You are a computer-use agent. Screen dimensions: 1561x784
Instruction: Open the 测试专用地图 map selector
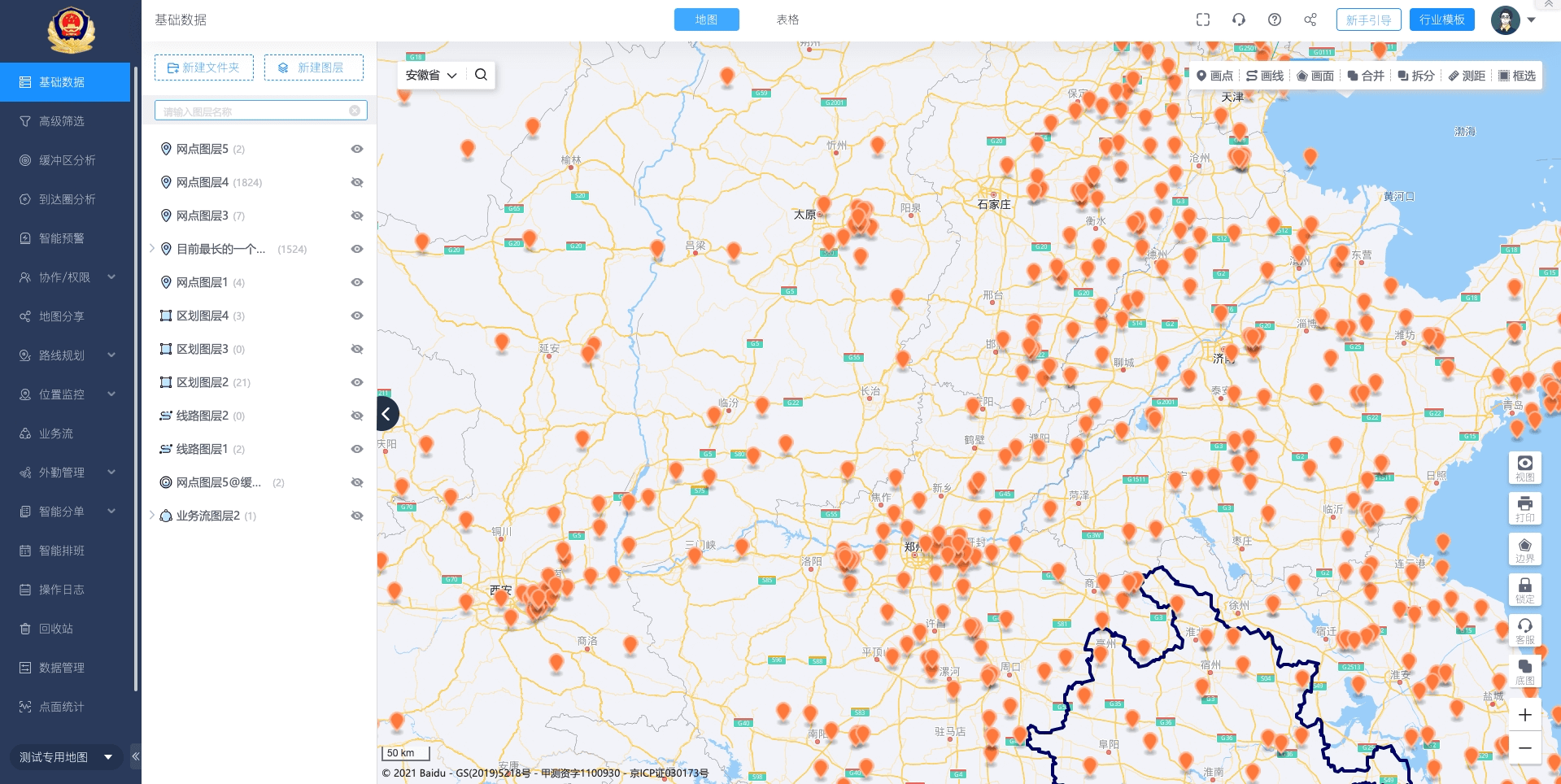[x=66, y=757]
